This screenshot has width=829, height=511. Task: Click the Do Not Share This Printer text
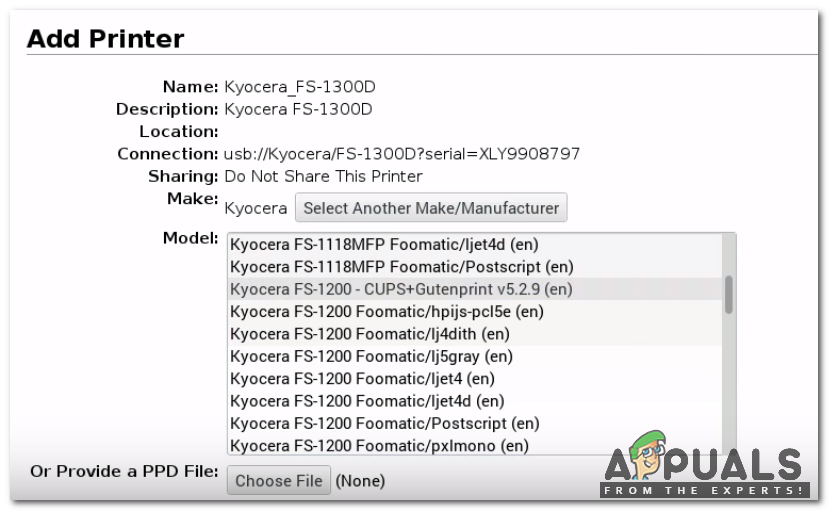(324, 176)
